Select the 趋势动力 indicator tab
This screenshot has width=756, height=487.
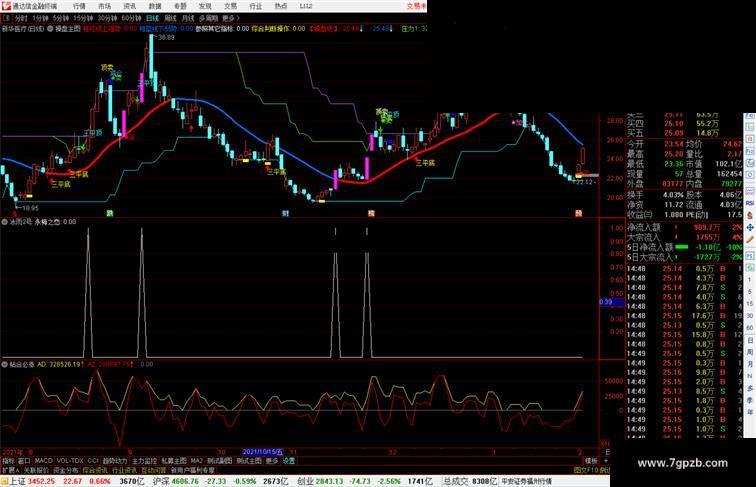115,461
